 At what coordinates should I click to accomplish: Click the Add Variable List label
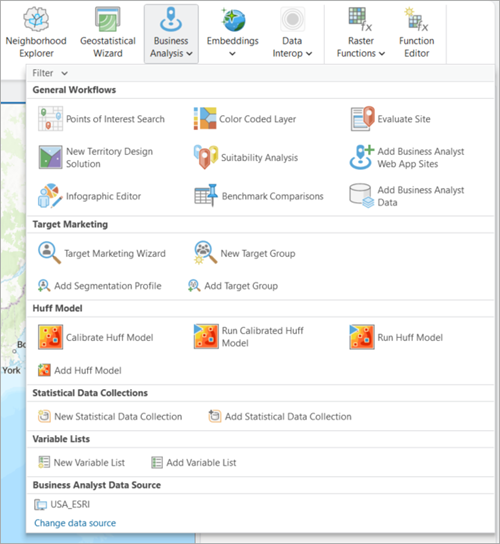click(x=201, y=462)
